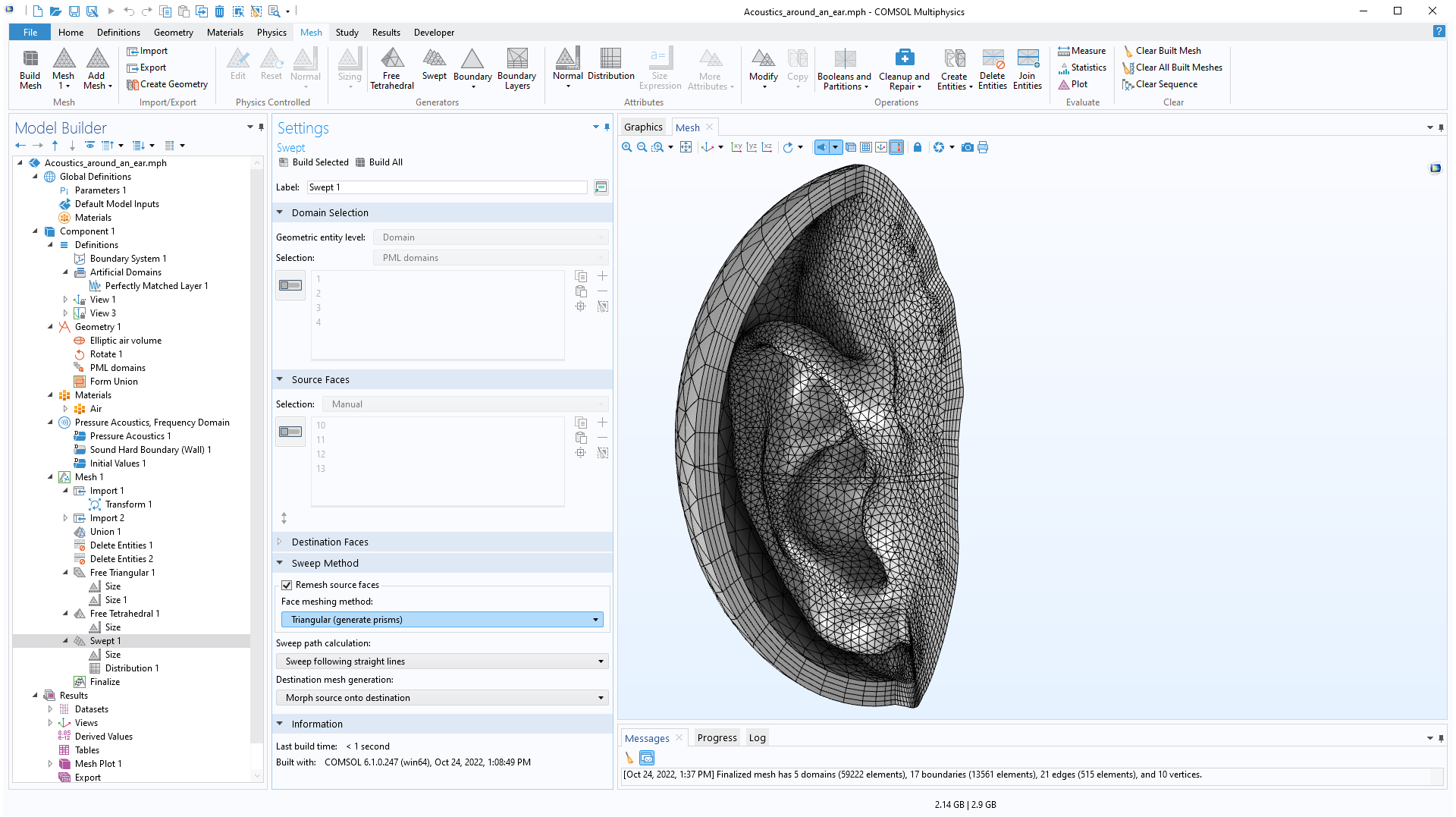Viewport: 1456px width, 817px height.
Task: Switch to the XZ view
Action: (x=767, y=147)
